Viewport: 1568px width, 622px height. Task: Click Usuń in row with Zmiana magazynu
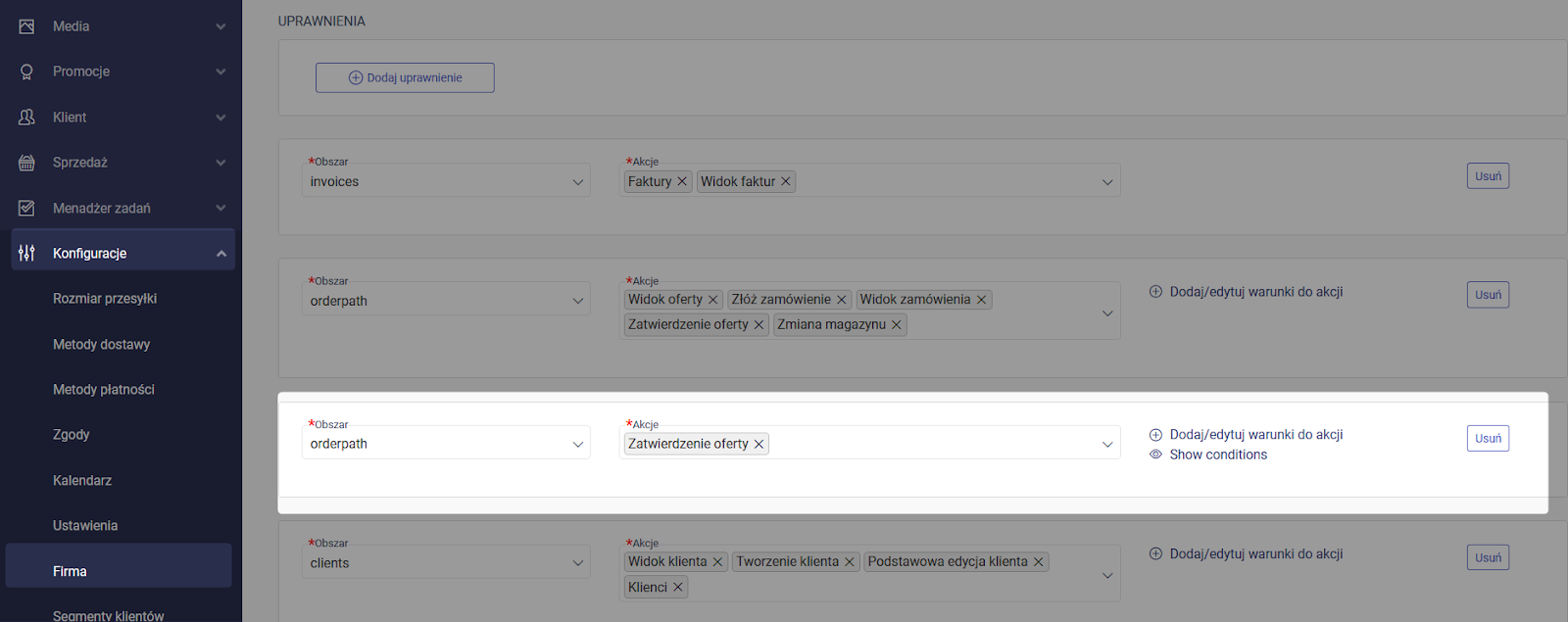pos(1488,295)
